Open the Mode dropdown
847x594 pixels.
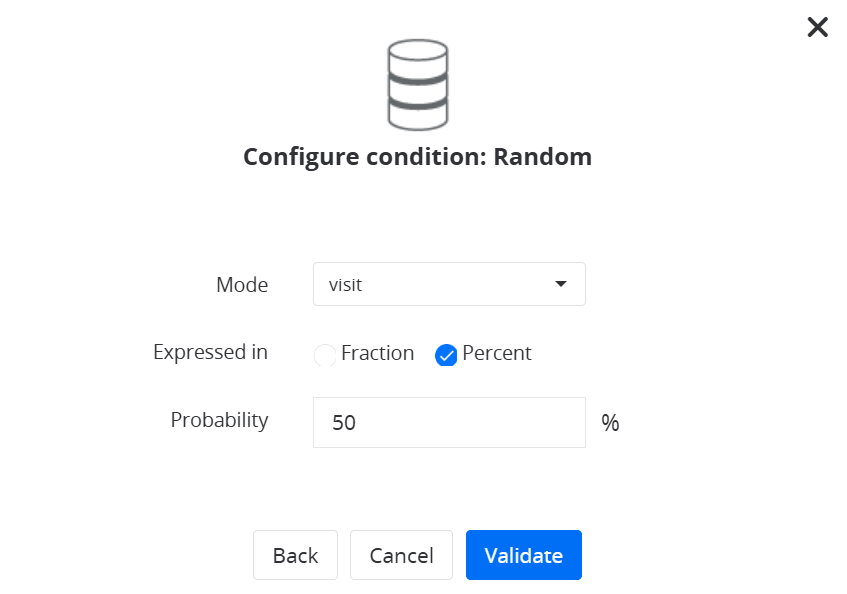pos(449,284)
